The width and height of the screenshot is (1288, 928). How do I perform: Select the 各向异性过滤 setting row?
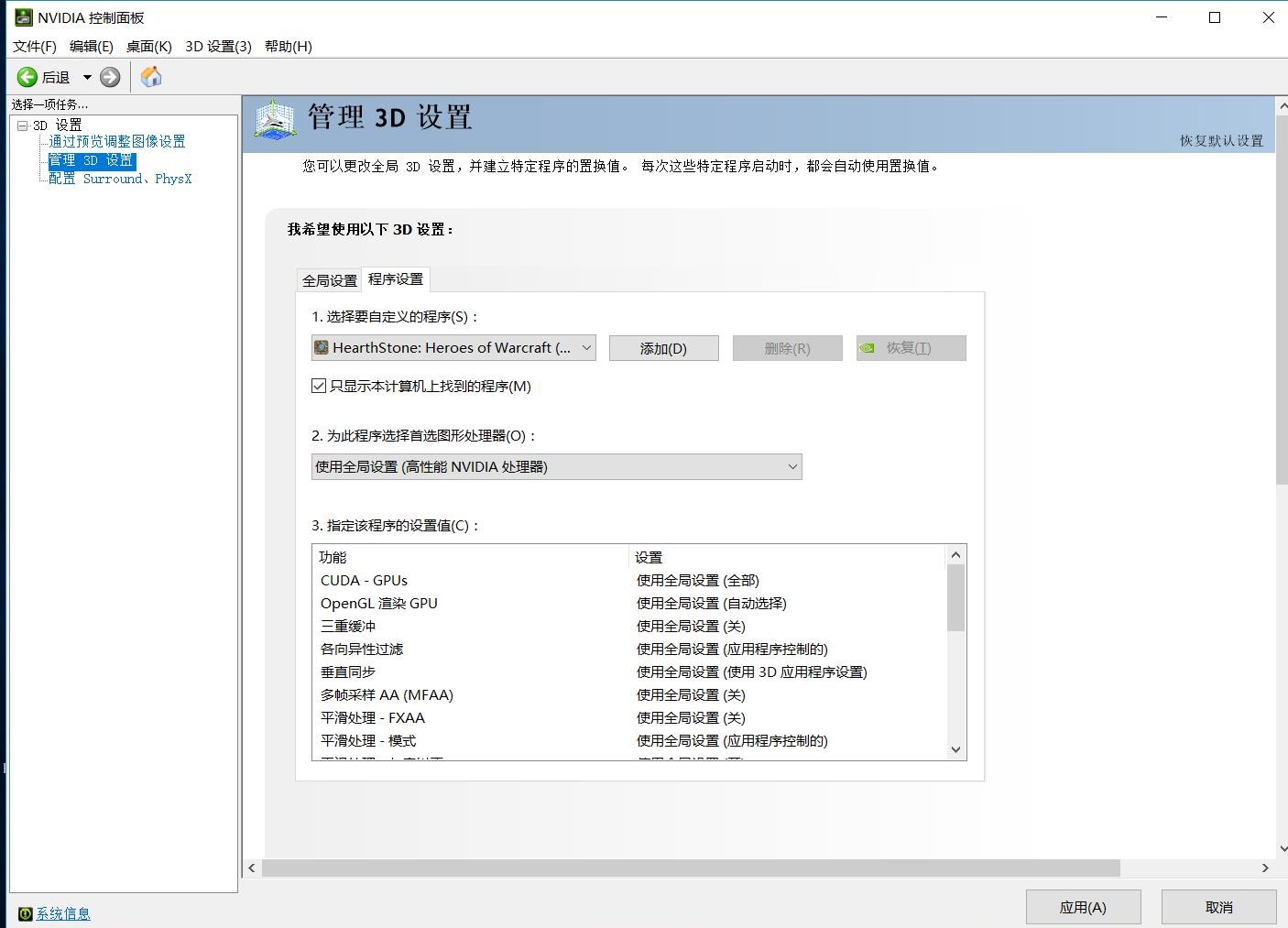[628, 649]
